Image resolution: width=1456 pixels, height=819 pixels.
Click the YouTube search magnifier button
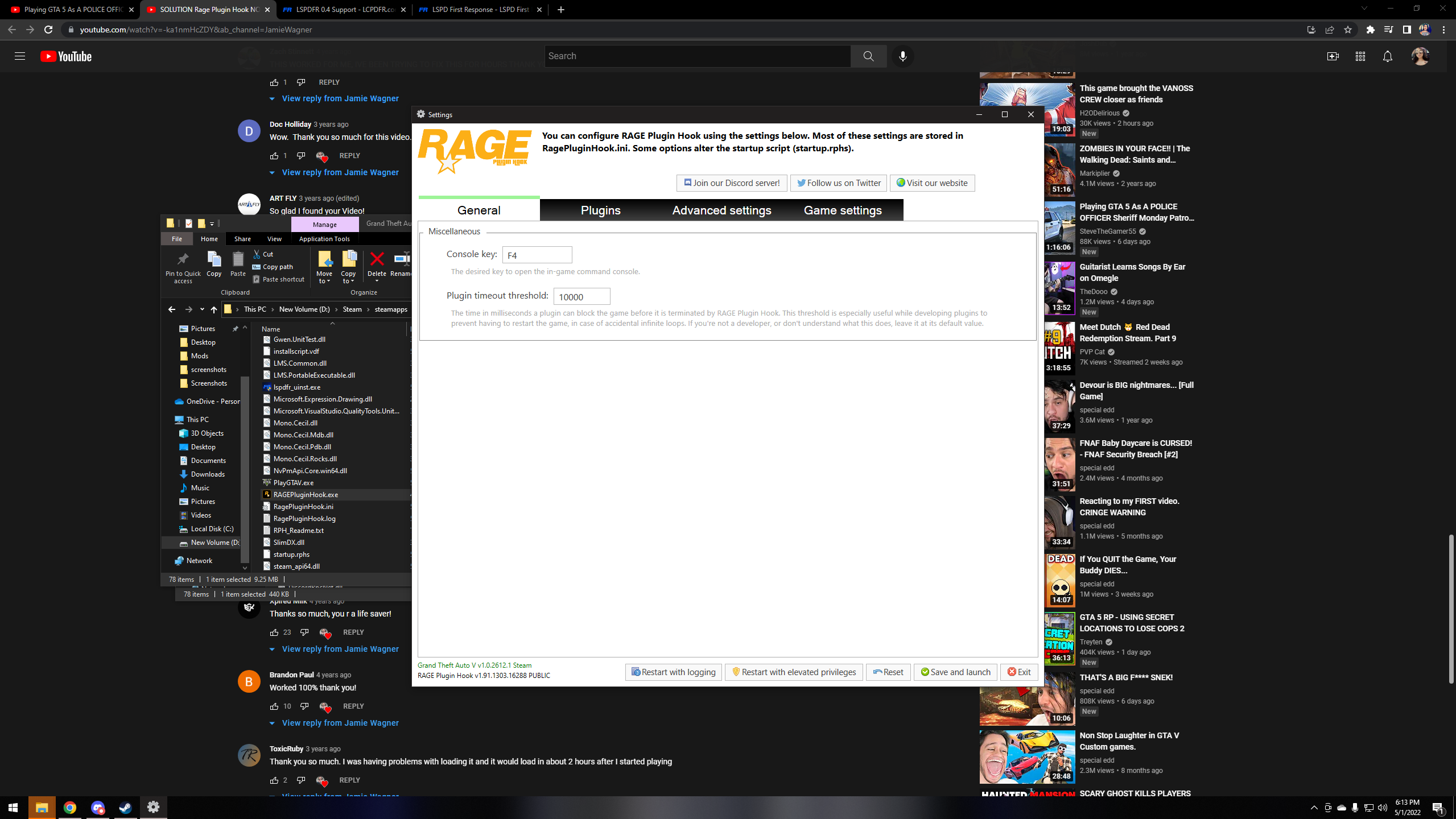[x=868, y=56]
